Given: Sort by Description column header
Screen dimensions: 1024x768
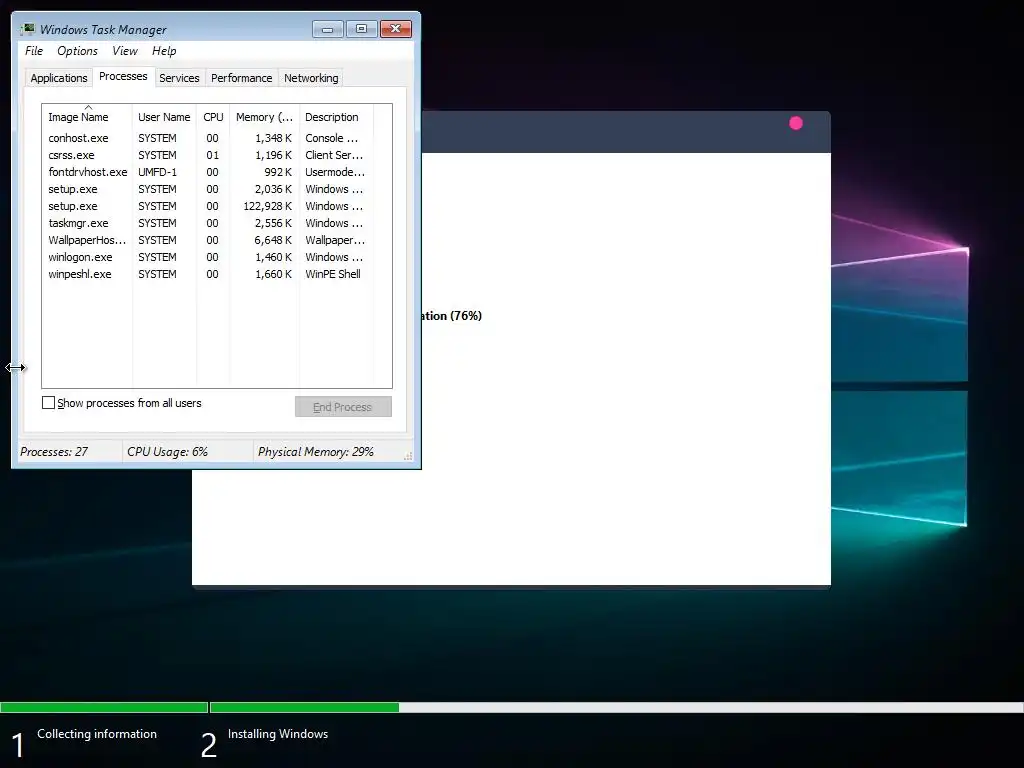Looking at the screenshot, I should tap(336, 117).
